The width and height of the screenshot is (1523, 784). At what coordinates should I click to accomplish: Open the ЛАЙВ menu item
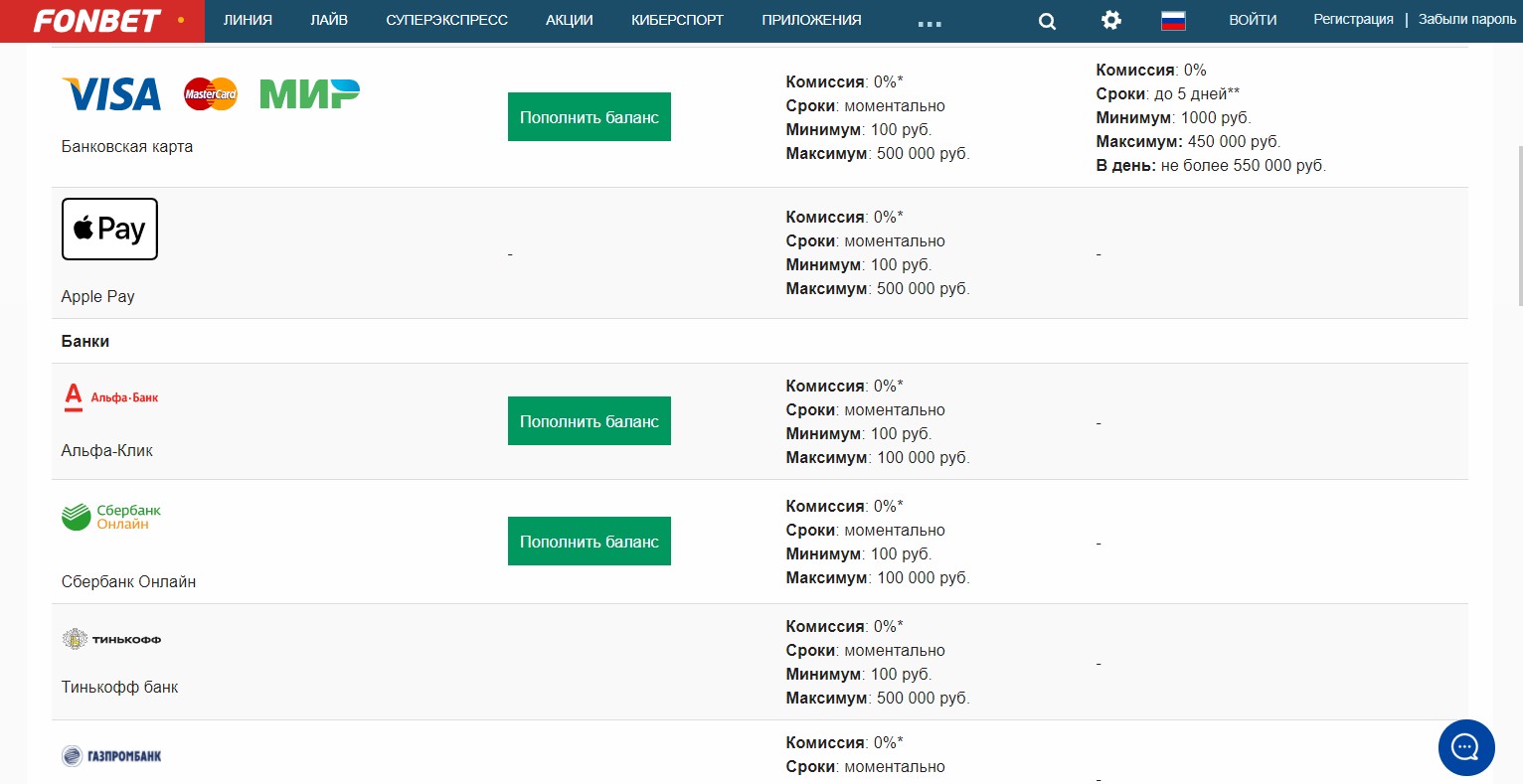329,20
